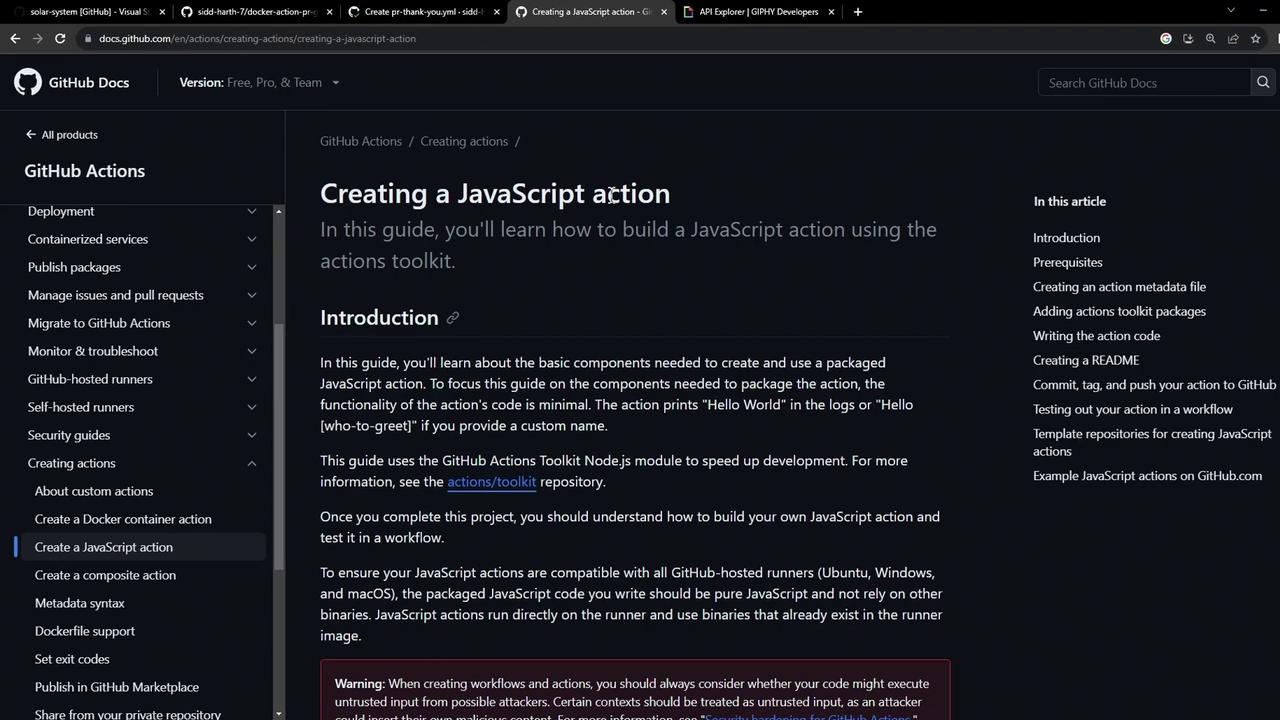Open Publish in GitHub Marketplace page
Viewport: 1280px width, 720px height.
click(x=117, y=687)
